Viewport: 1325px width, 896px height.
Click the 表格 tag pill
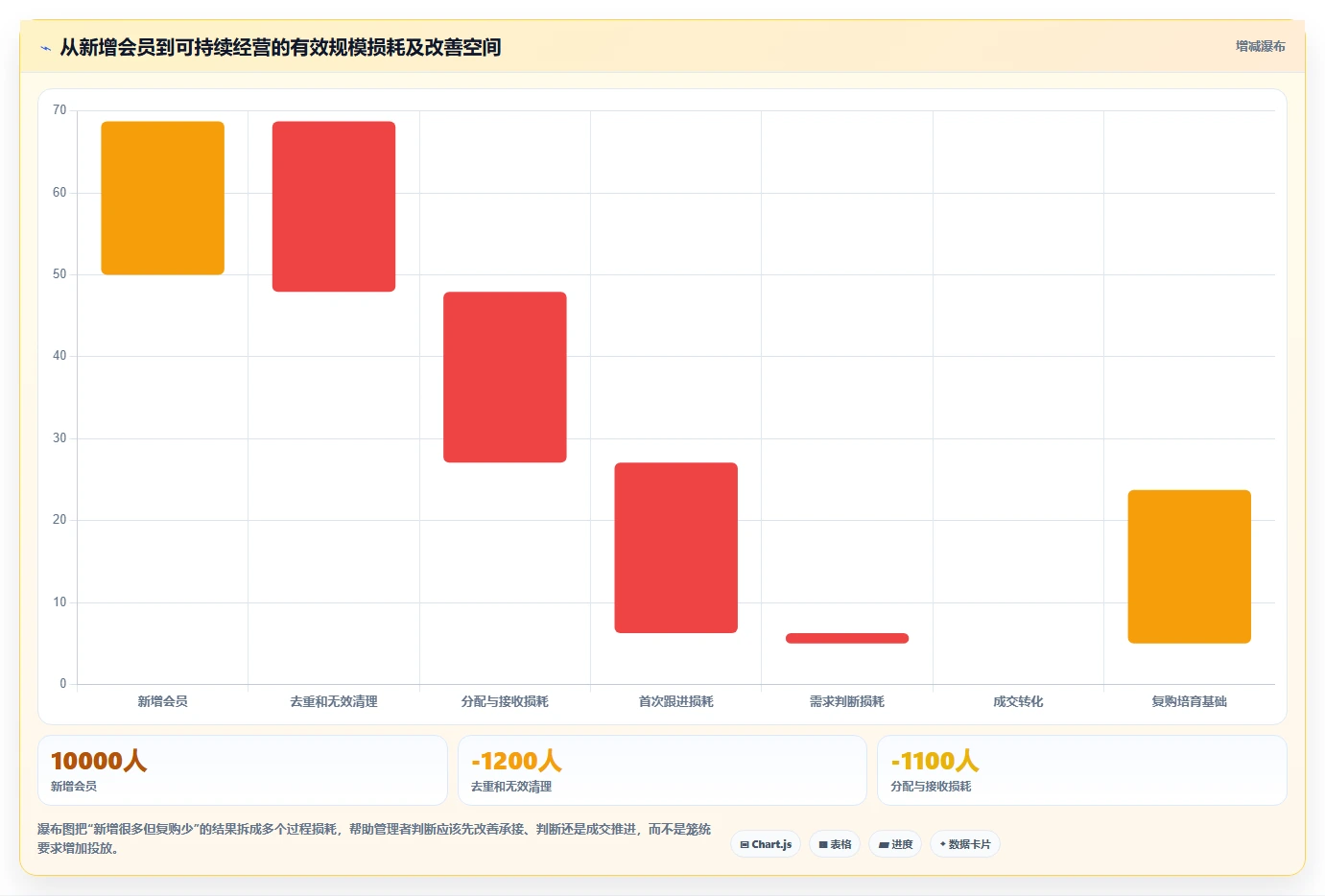coord(835,844)
